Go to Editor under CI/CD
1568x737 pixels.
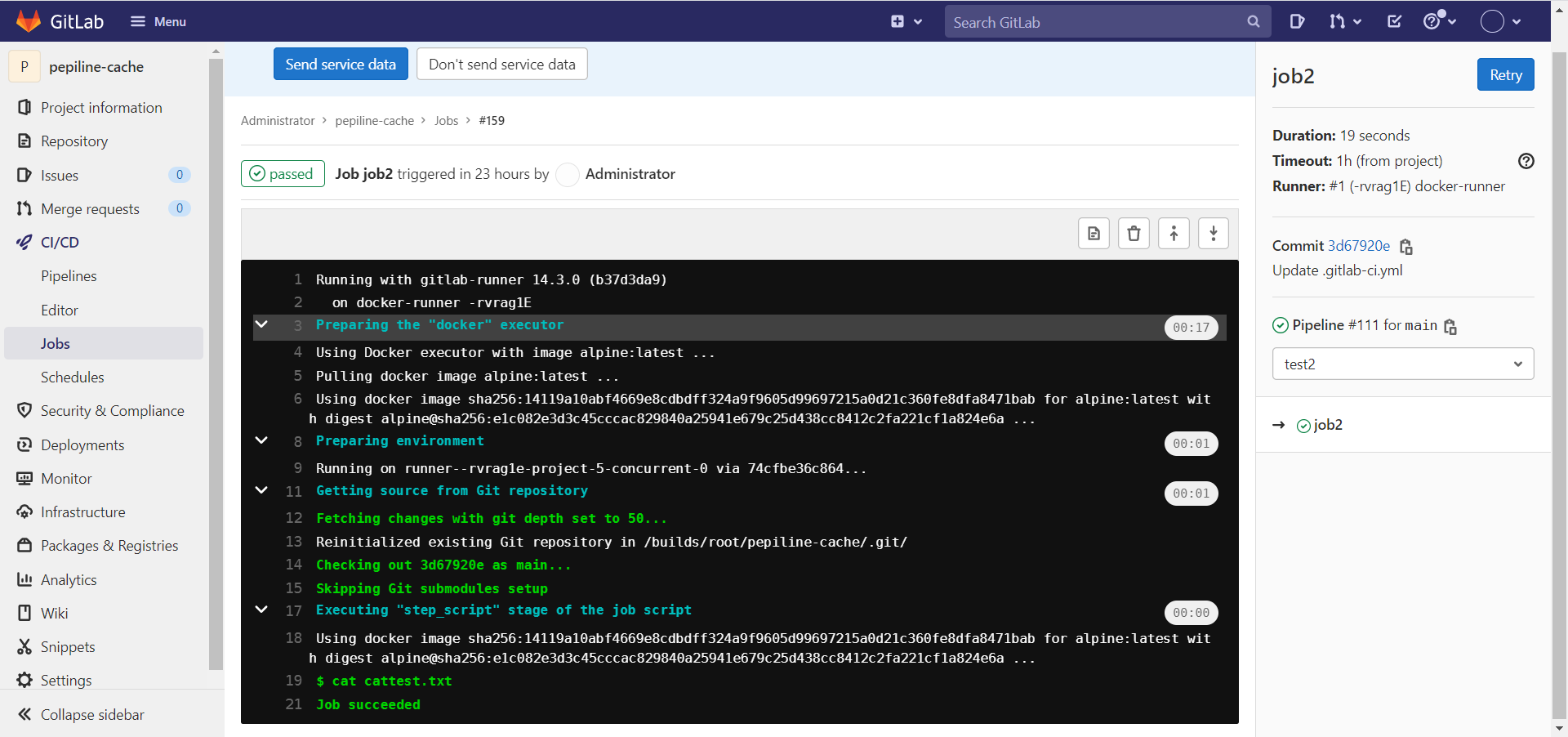click(x=60, y=310)
